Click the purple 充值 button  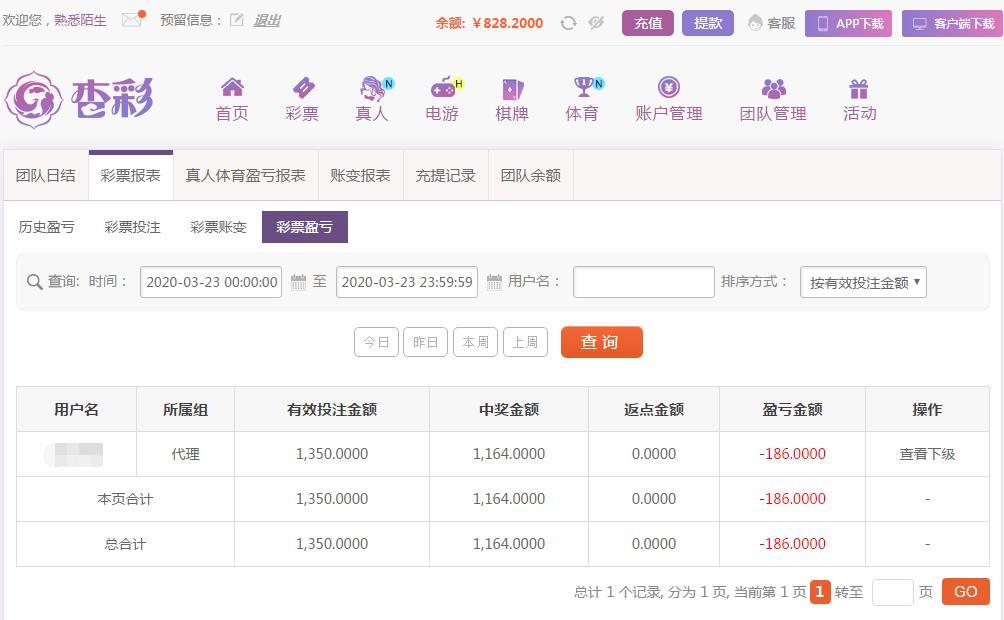tap(648, 23)
